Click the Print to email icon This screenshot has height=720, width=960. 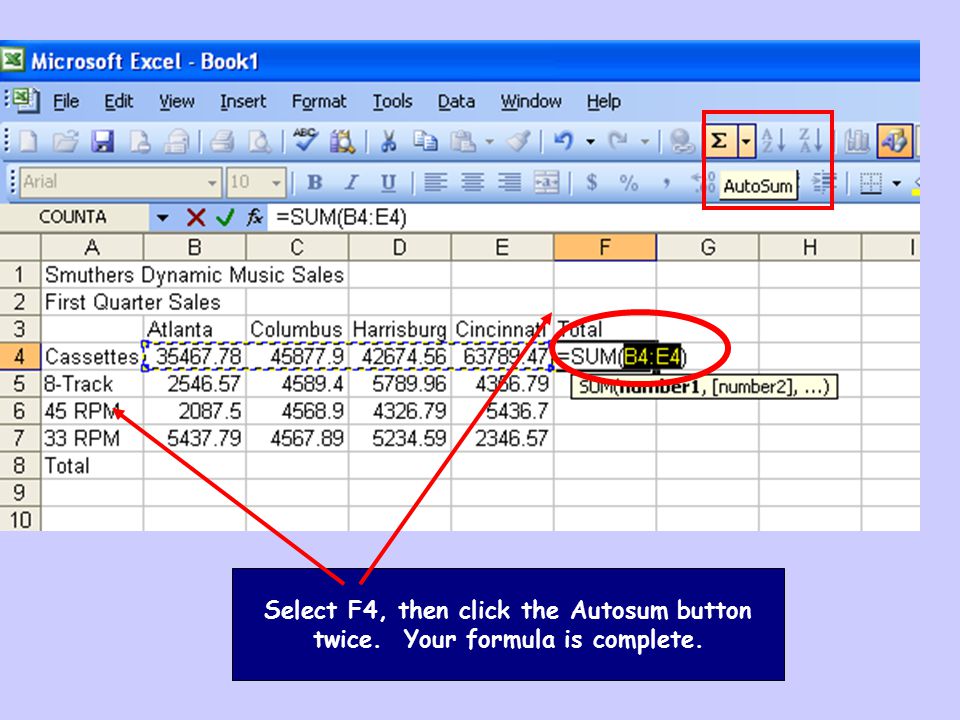pyautogui.click(x=177, y=142)
